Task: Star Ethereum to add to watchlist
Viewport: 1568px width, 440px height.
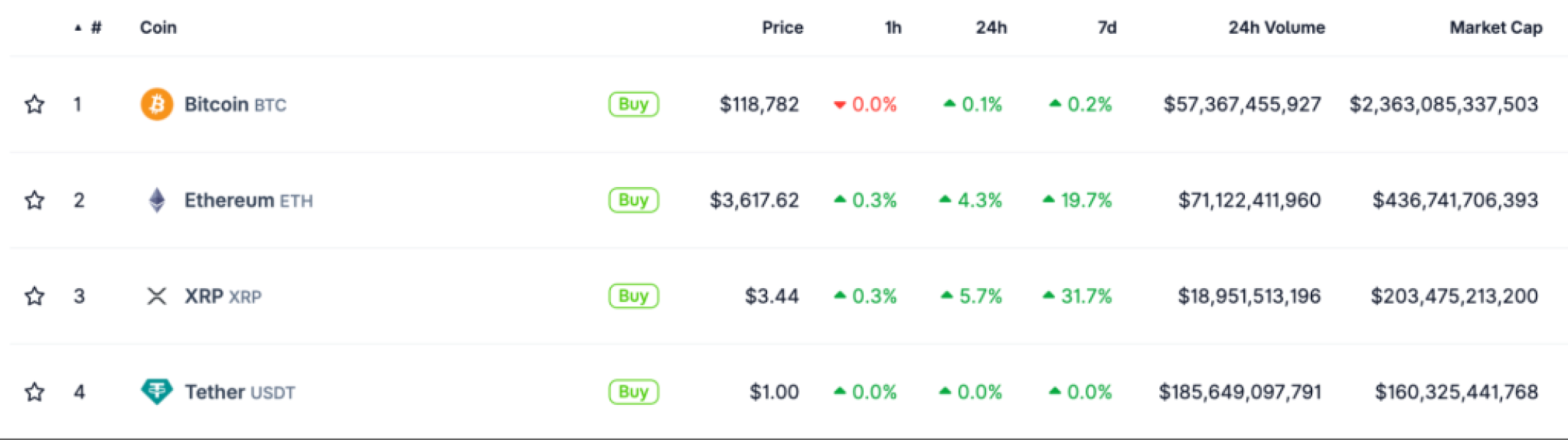Action: (x=34, y=200)
